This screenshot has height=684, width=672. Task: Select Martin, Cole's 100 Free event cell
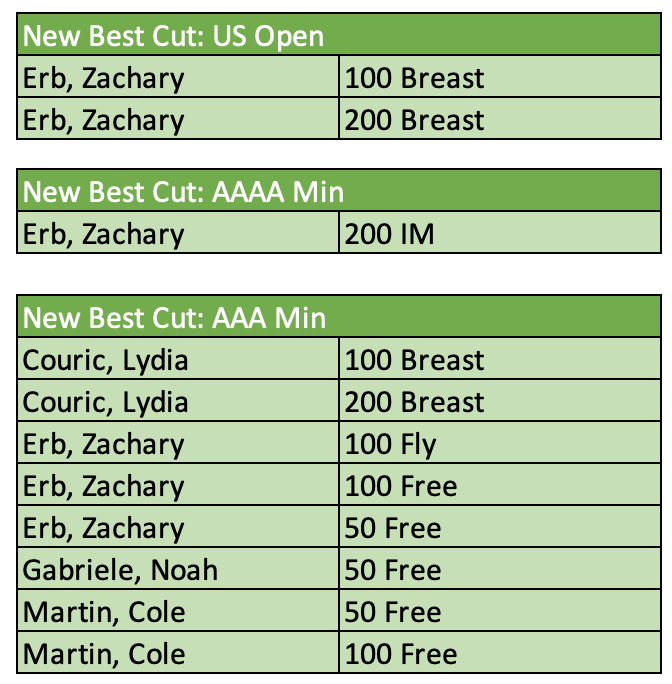click(x=400, y=654)
